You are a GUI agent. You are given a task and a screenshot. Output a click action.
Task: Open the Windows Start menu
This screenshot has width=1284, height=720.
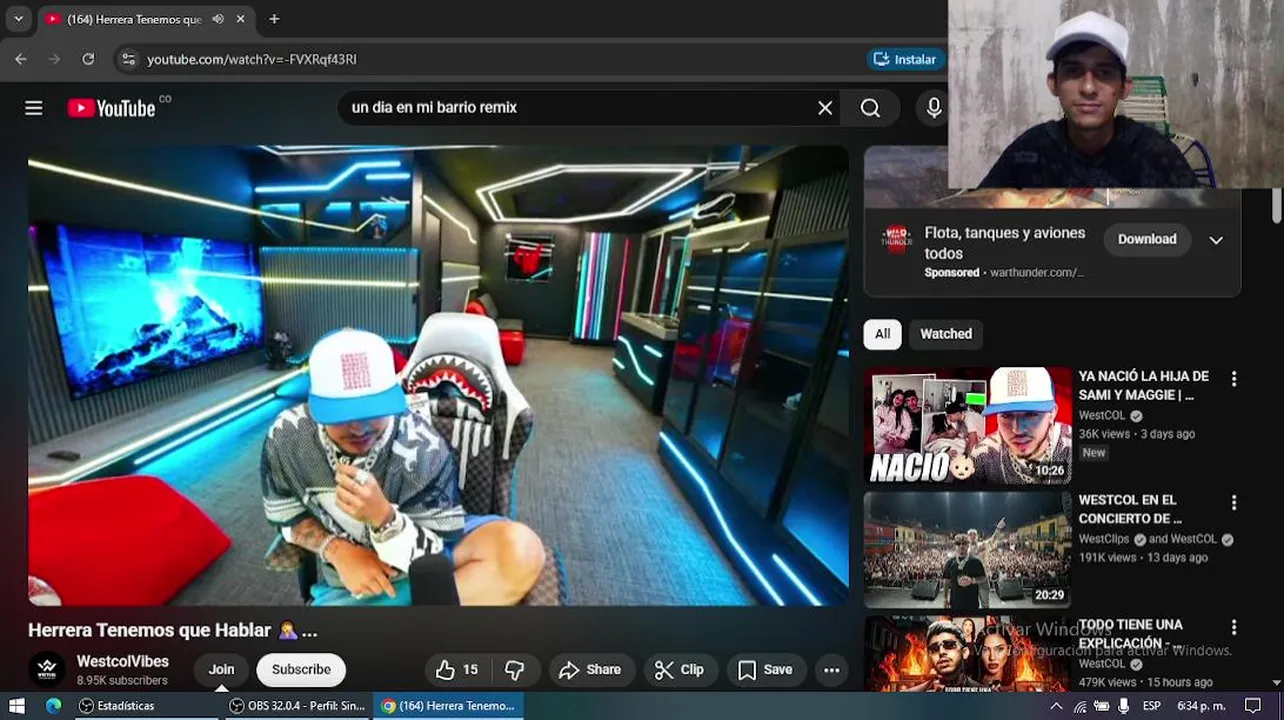[x=17, y=706]
